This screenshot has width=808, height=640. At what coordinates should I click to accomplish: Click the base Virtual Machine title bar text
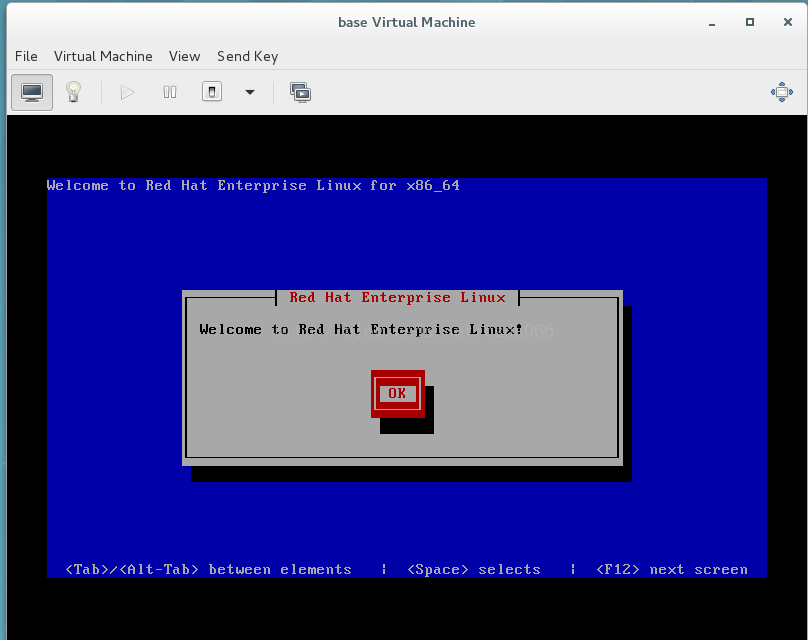407,22
